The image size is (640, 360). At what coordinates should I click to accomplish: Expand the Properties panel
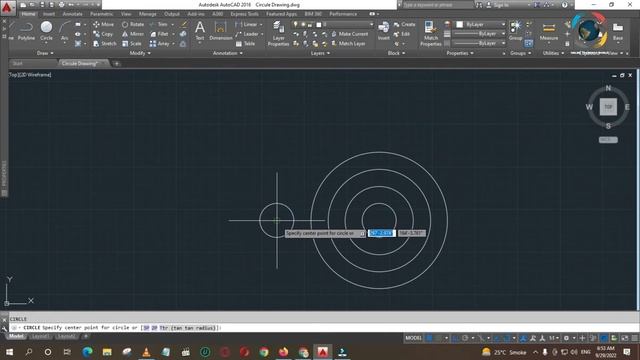(460, 53)
